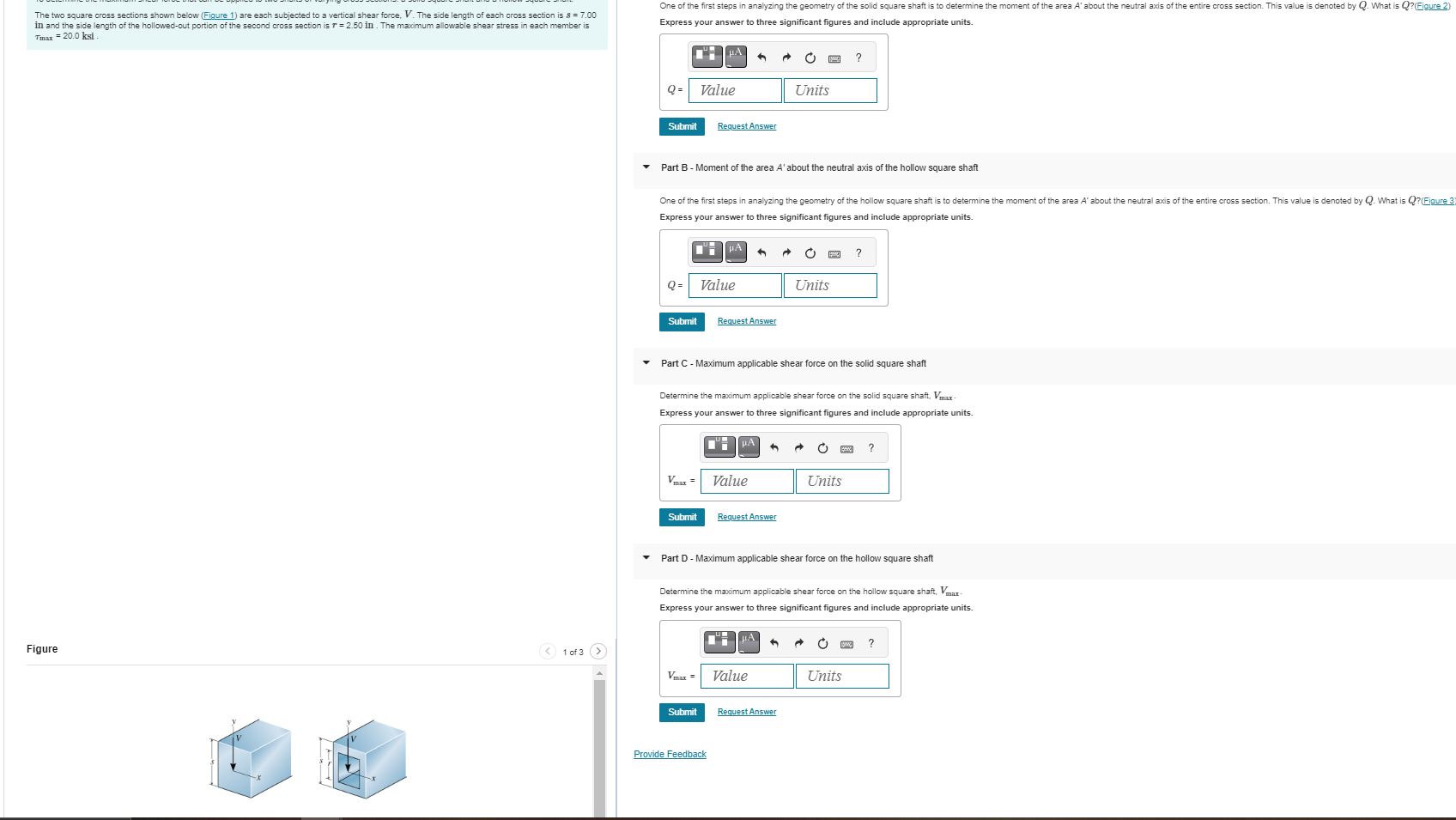Request Answer for the solid-shaft Q question
This screenshot has width=1456, height=820.
tap(747, 126)
